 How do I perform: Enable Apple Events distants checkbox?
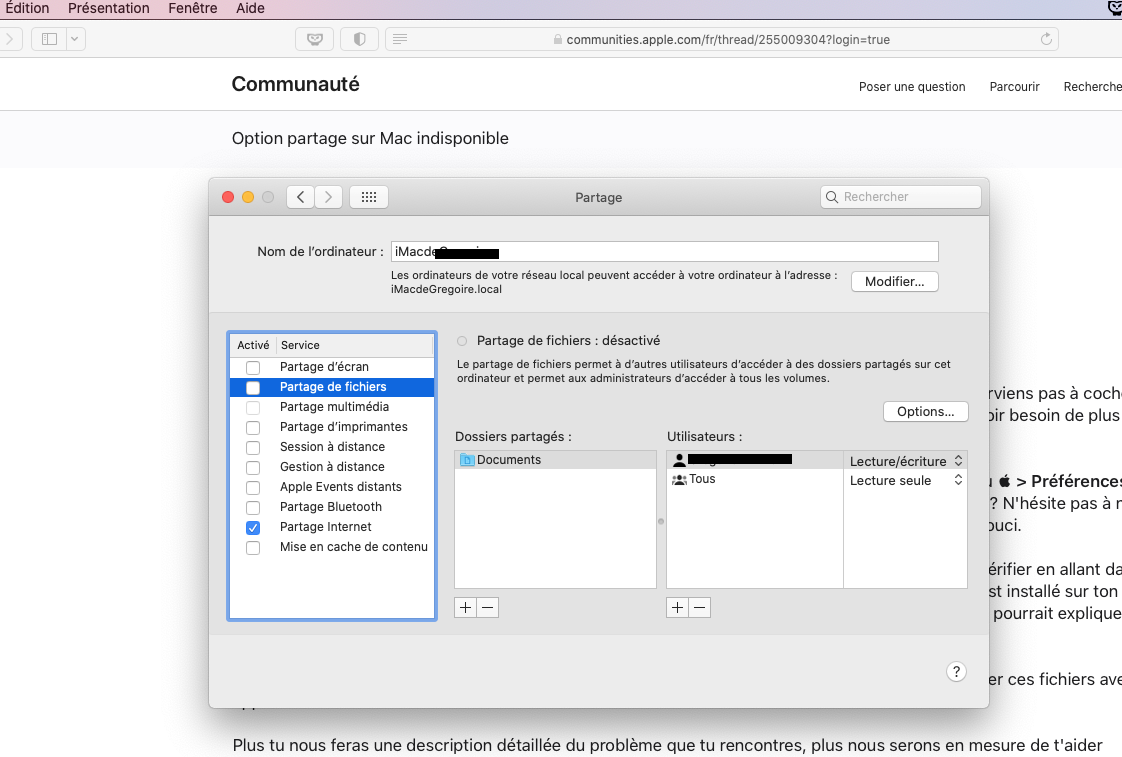tap(253, 488)
